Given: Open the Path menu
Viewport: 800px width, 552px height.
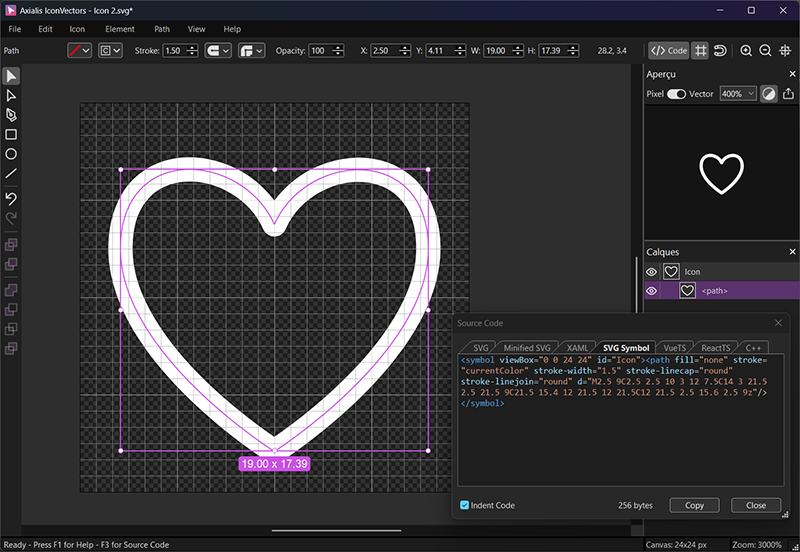Looking at the screenshot, I should tap(162, 29).
